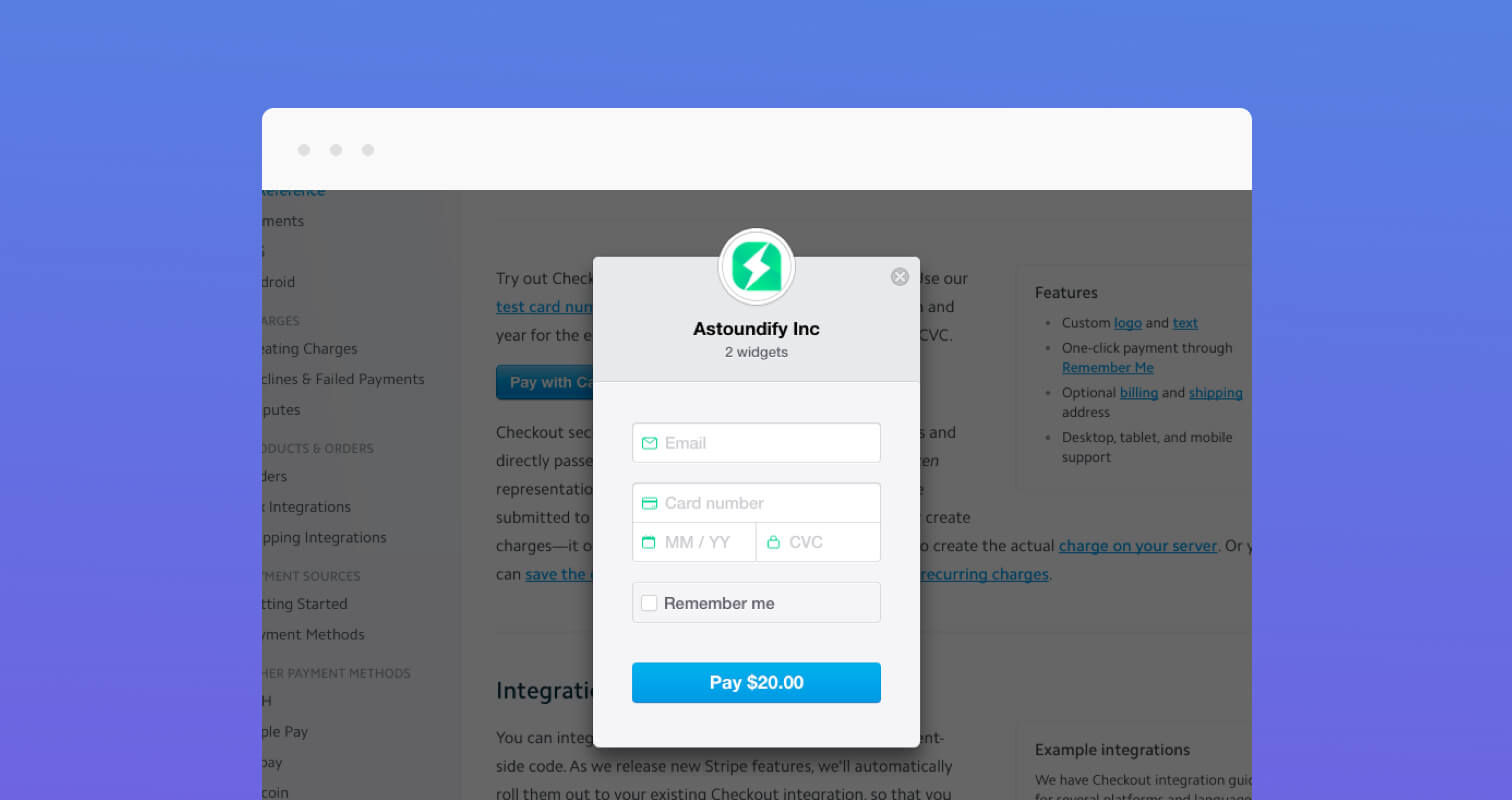The height and width of the screenshot is (800, 1512).
Task: Click the calendar icon beside MM / YY
Action: pyautogui.click(x=649, y=542)
